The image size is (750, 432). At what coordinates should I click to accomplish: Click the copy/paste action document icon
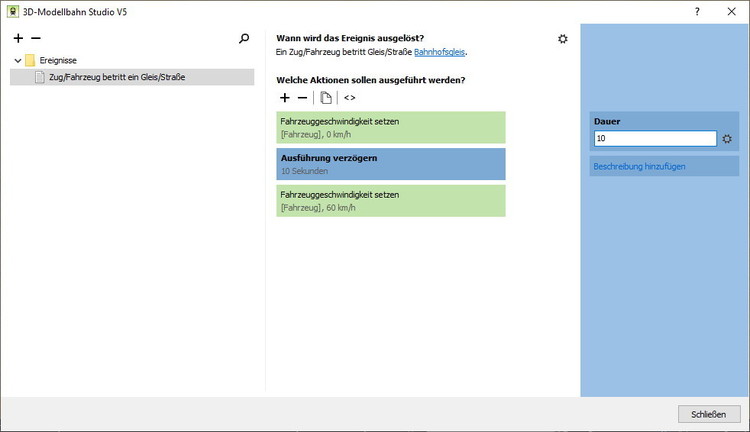pos(326,98)
